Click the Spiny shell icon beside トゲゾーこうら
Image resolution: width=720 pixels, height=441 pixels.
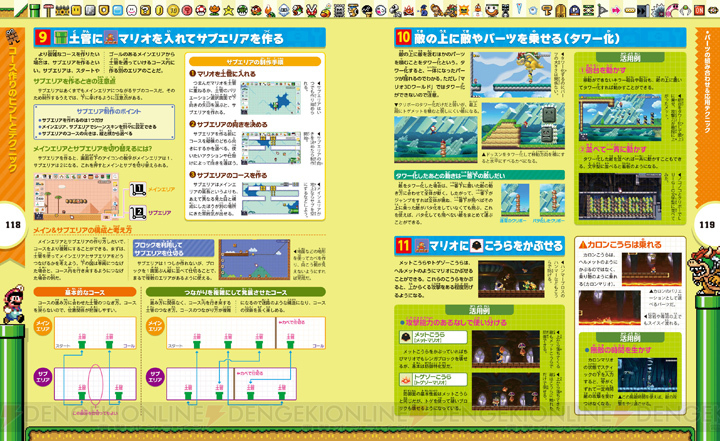click(x=406, y=379)
